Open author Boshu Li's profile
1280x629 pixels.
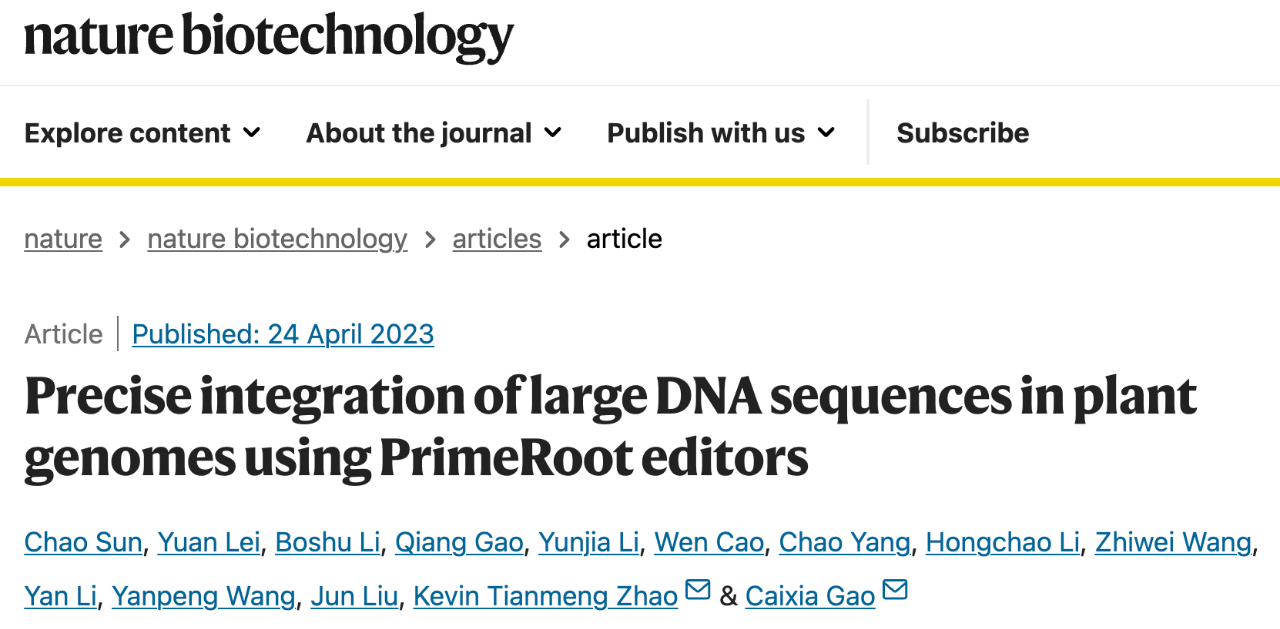coord(327,543)
